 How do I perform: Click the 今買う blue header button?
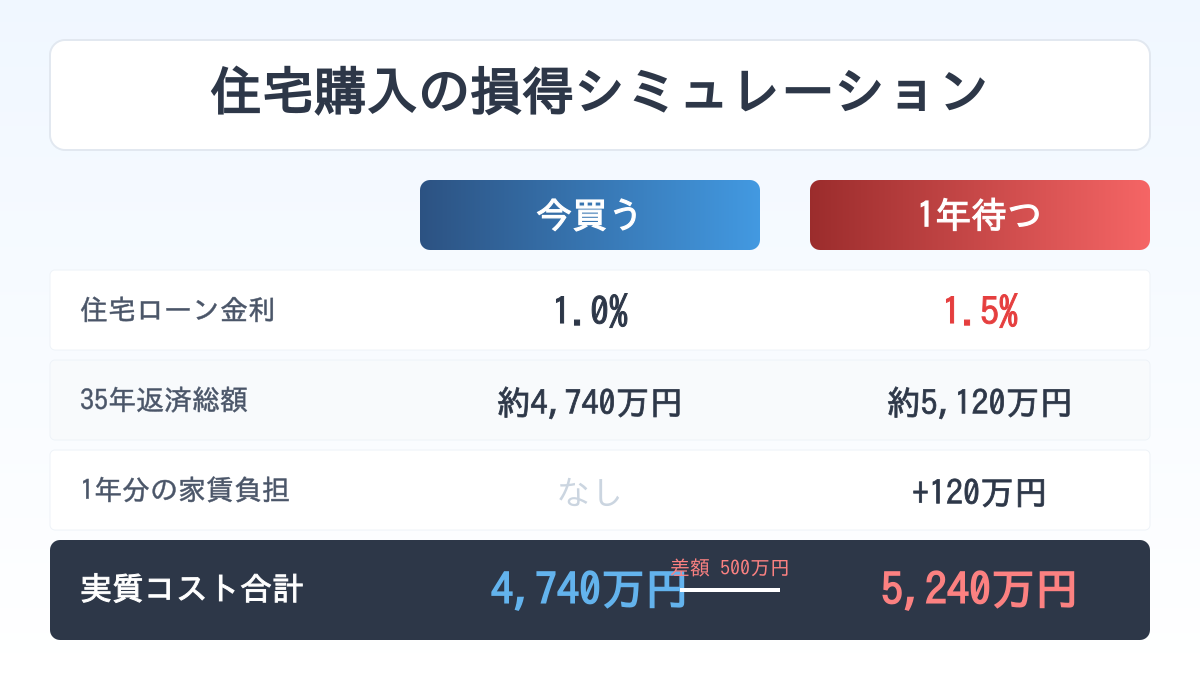(589, 215)
